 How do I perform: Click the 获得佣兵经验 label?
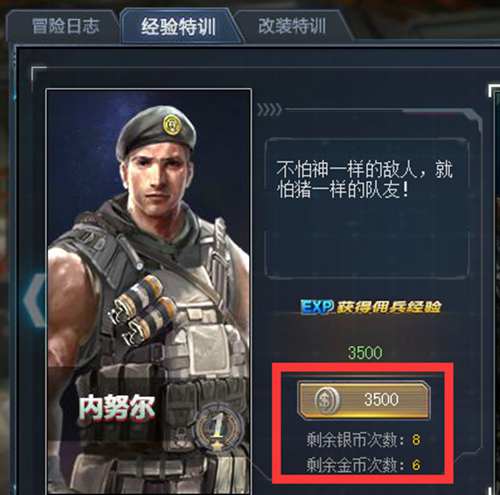click(389, 307)
